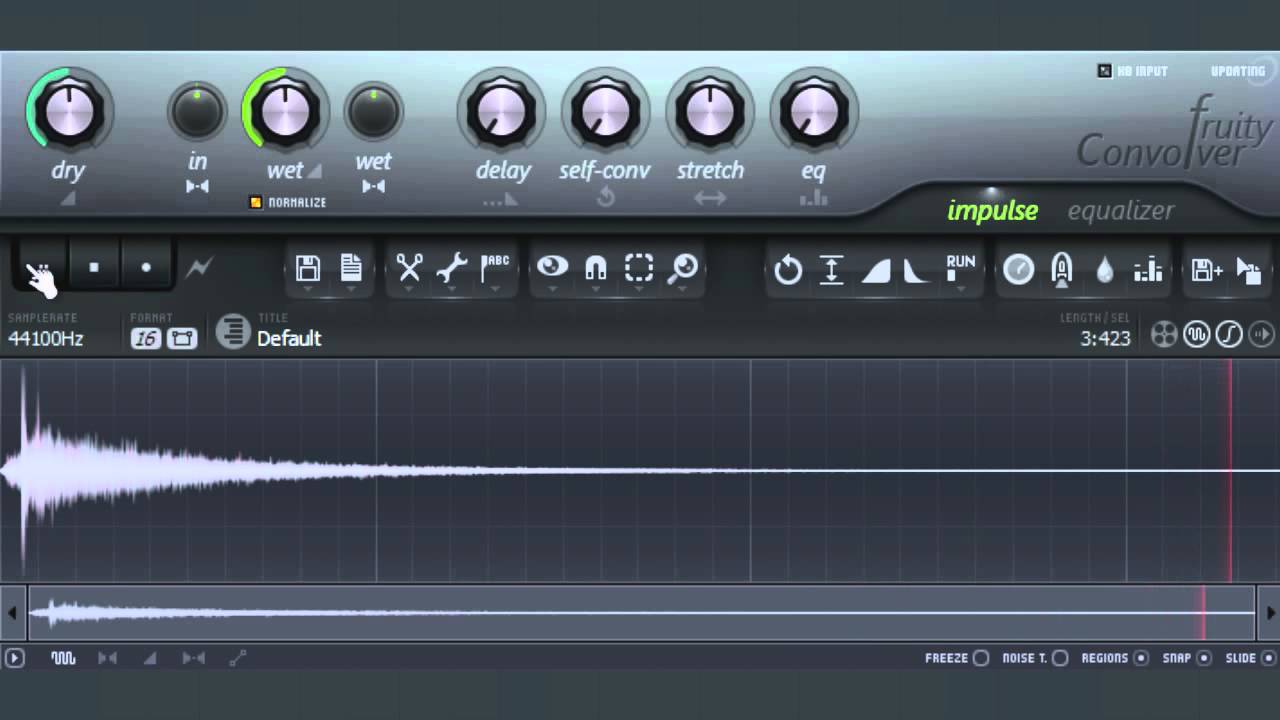Screen dimensions: 1280x720
Task: Toggle the KB Input checkbox
Action: pyautogui.click(x=1104, y=71)
